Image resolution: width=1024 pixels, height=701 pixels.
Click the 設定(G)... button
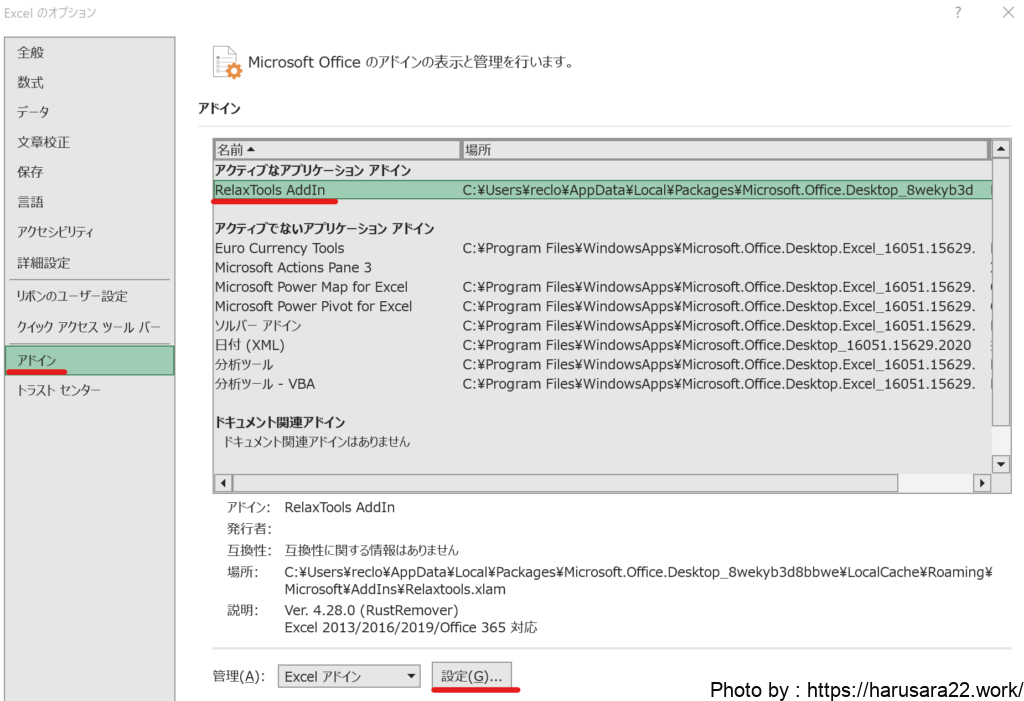pyautogui.click(x=471, y=676)
